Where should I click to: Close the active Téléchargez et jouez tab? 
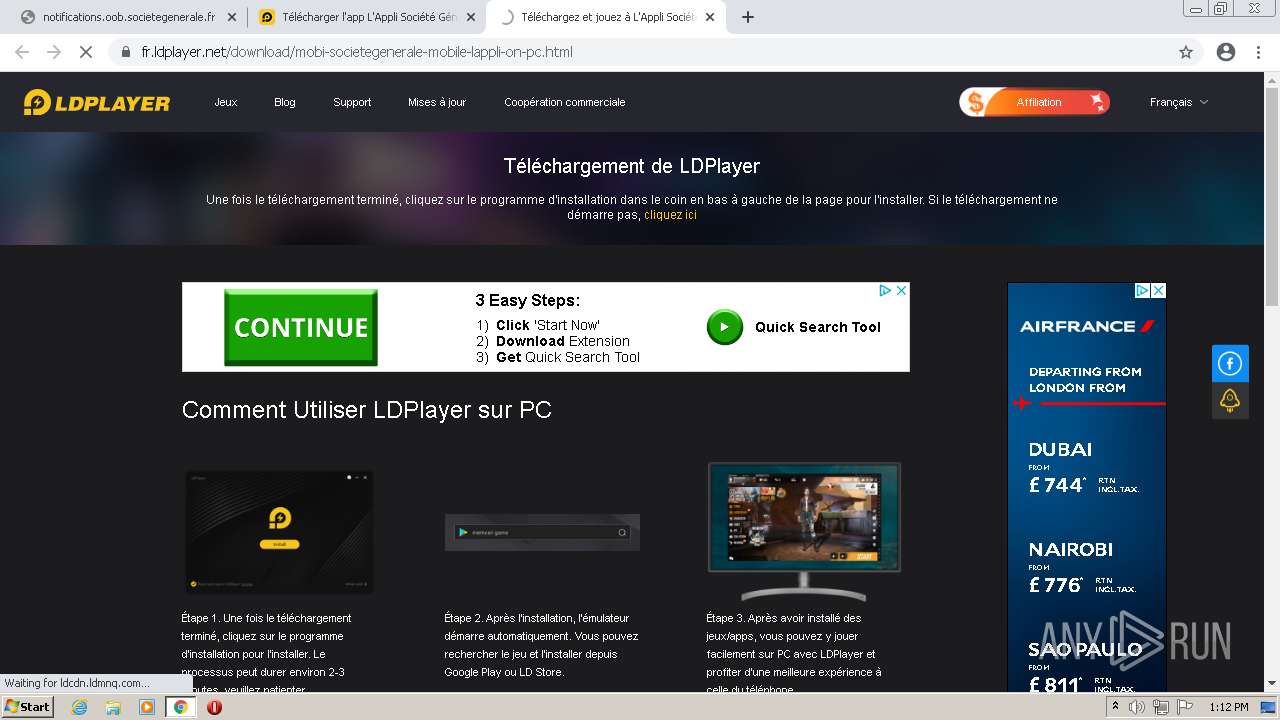point(710,17)
